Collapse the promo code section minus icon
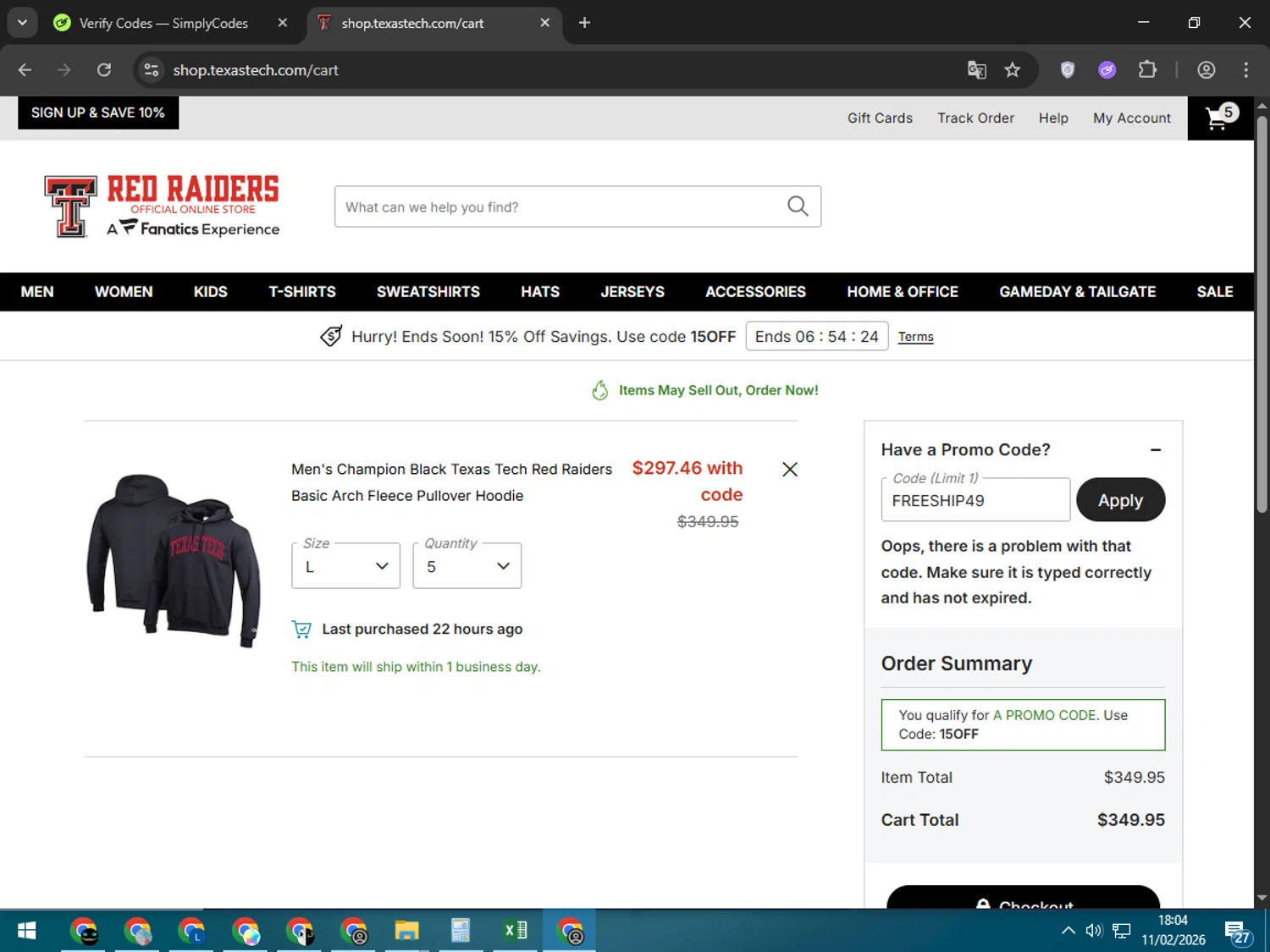This screenshot has height=952, width=1270. [1156, 450]
